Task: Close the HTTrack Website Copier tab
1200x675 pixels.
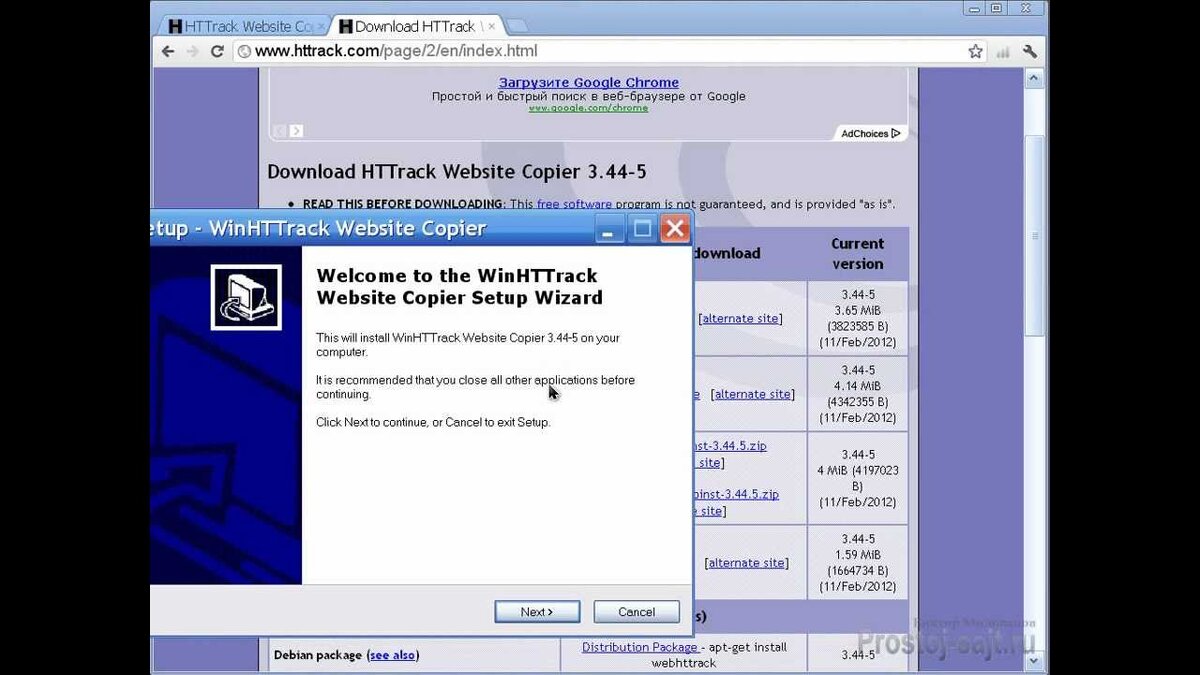Action: [322, 26]
